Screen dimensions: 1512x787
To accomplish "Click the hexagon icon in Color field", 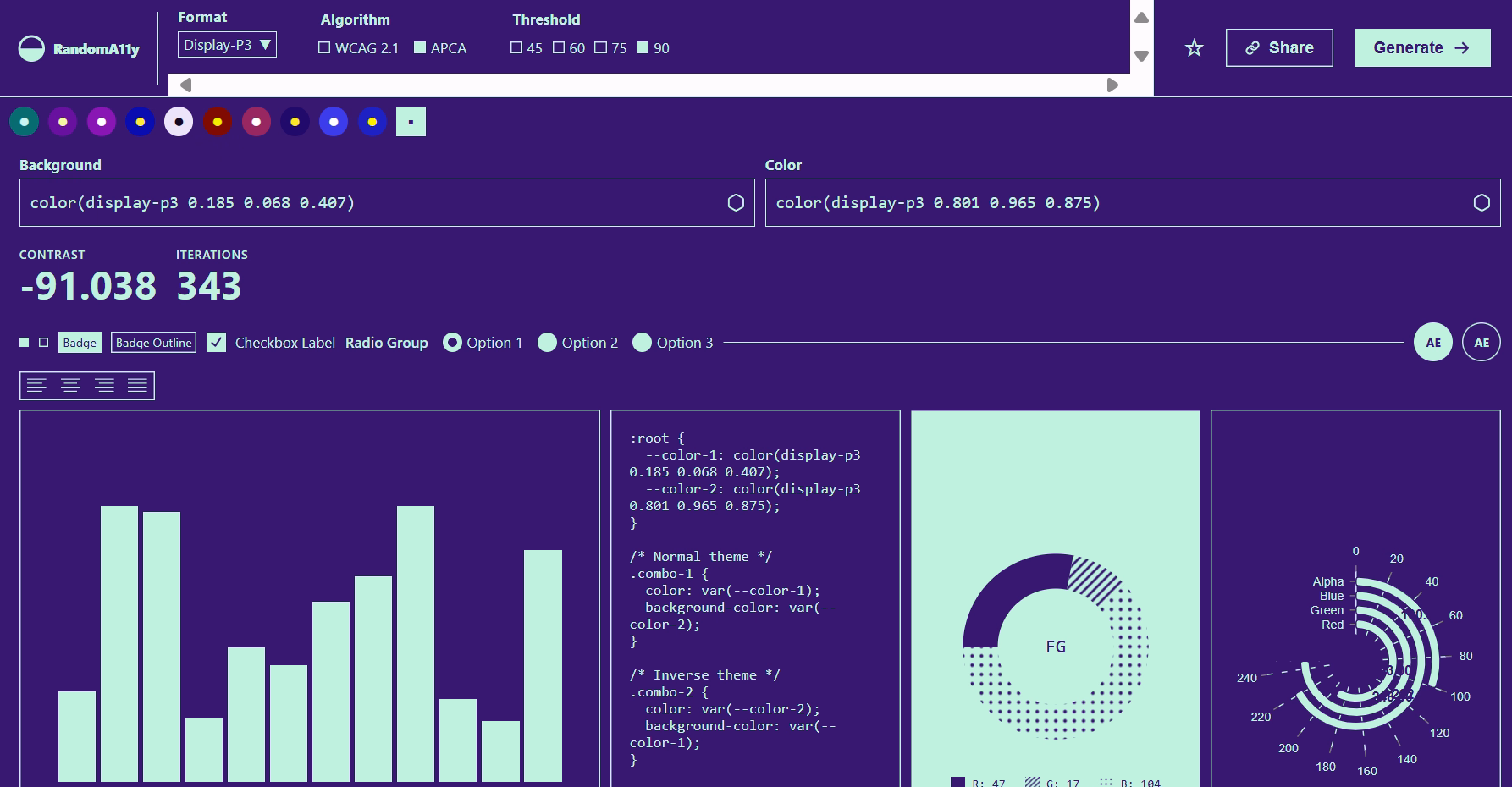I will coord(1481,203).
